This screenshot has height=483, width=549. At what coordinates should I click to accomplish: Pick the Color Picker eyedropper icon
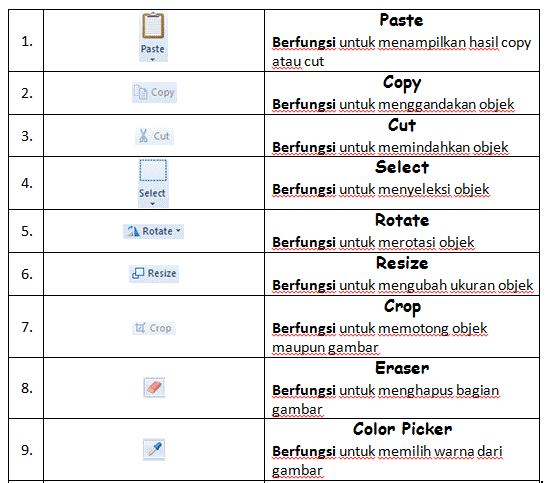click(154, 449)
